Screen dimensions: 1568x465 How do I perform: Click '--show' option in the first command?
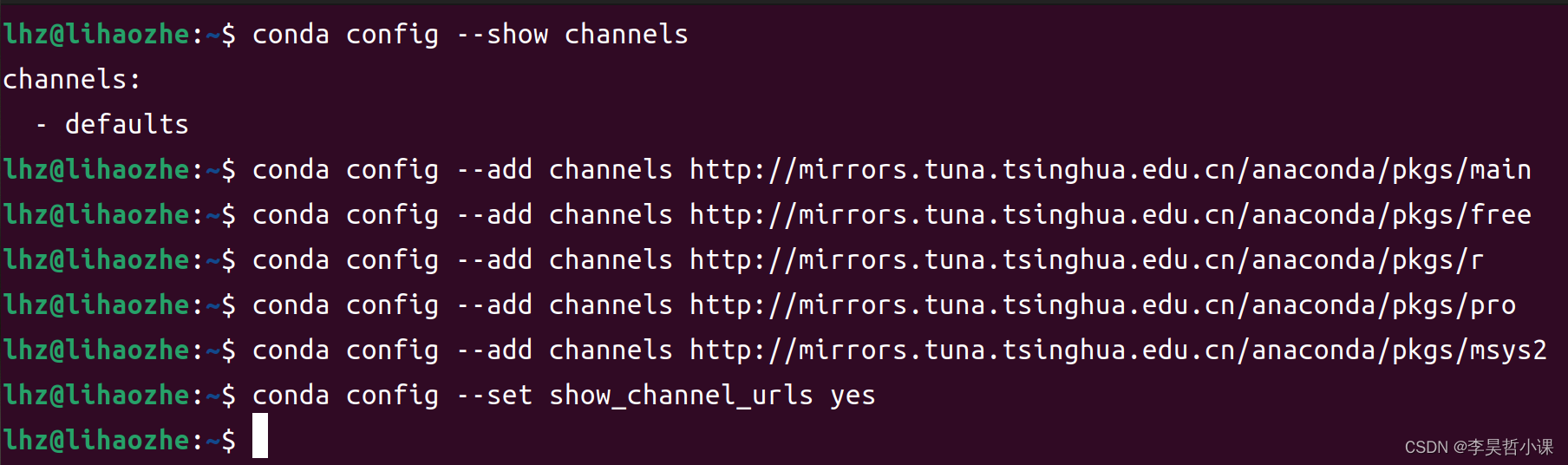click(502, 35)
